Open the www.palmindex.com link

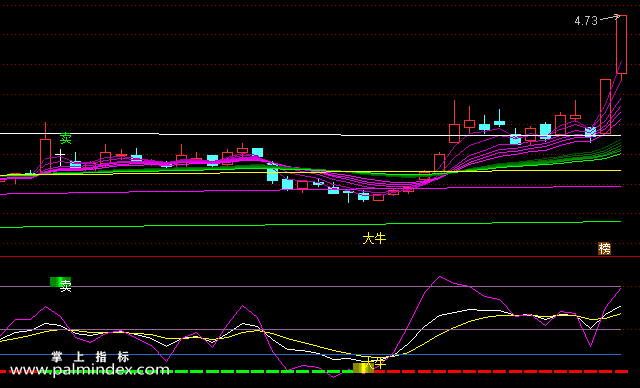pyautogui.click(x=89, y=370)
